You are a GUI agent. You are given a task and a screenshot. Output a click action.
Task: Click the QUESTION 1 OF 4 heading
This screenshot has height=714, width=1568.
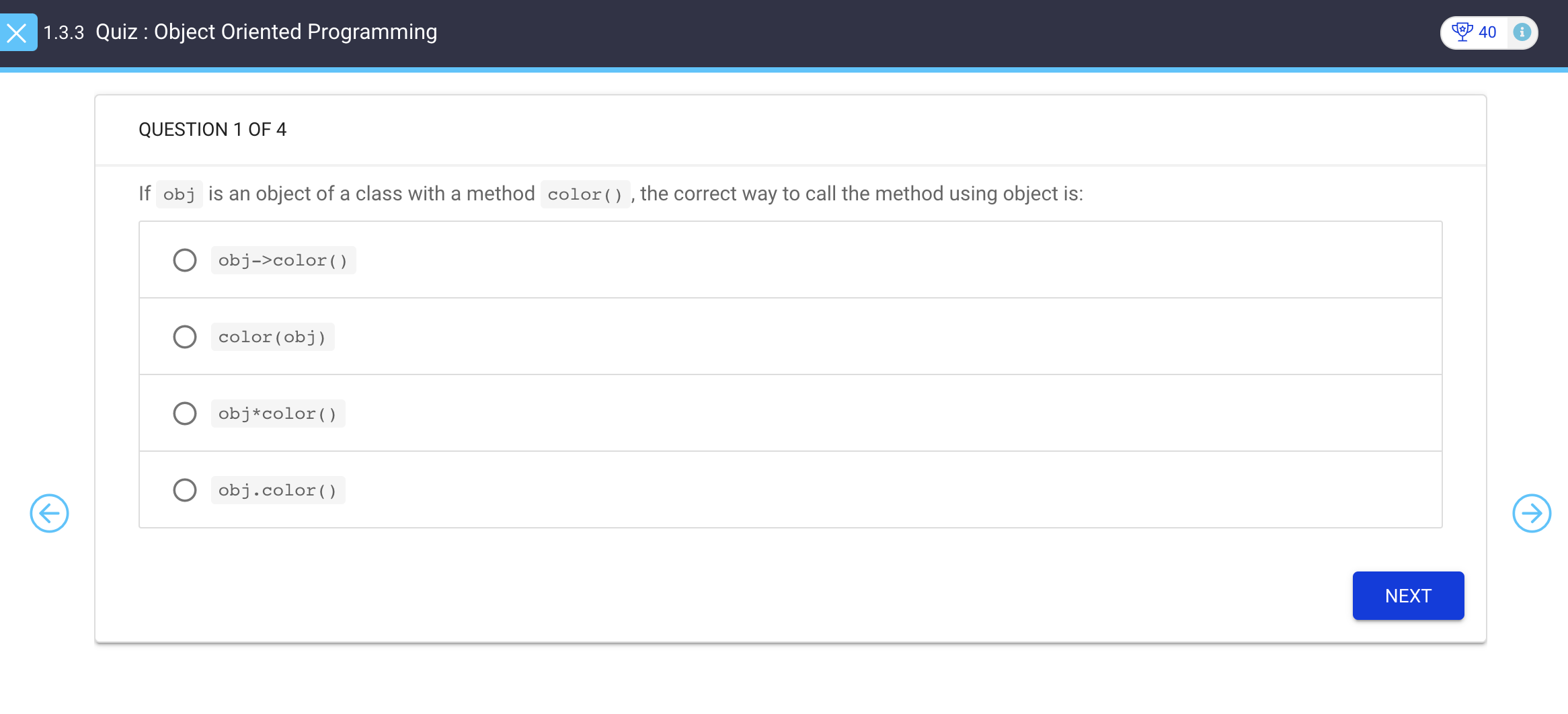(x=212, y=129)
